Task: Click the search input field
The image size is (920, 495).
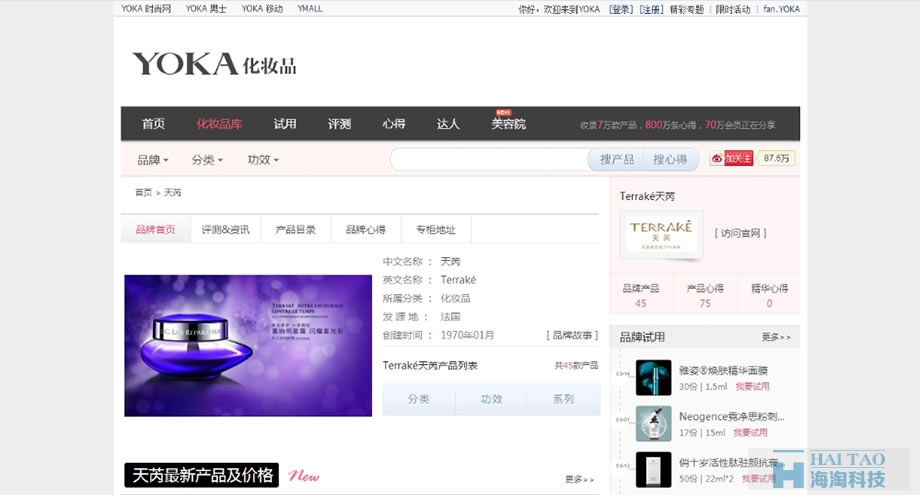Action: [489, 160]
